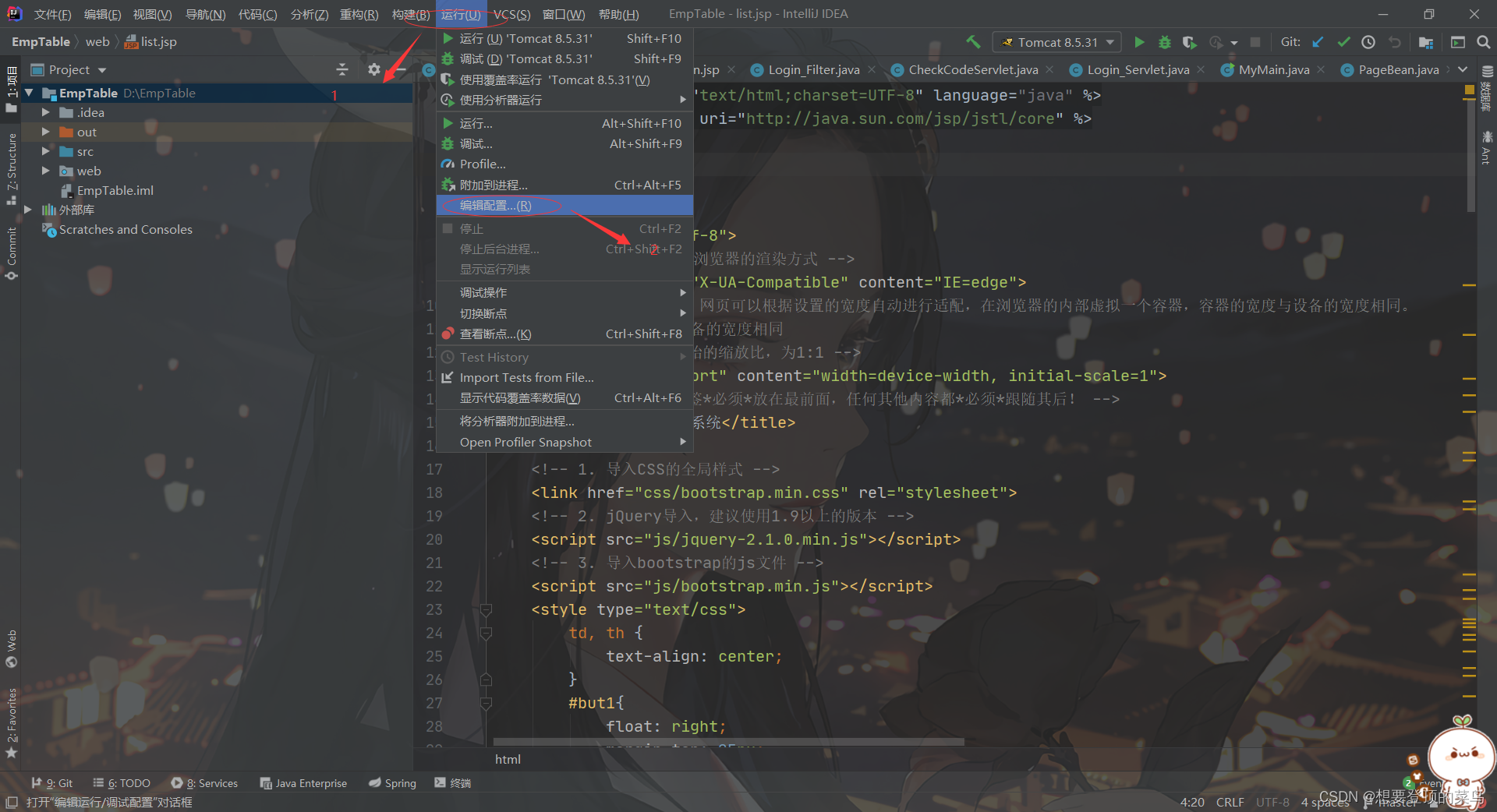Viewport: 1497px width, 812px height.
Task: Open 导航(N) menu
Action: [x=205, y=14]
